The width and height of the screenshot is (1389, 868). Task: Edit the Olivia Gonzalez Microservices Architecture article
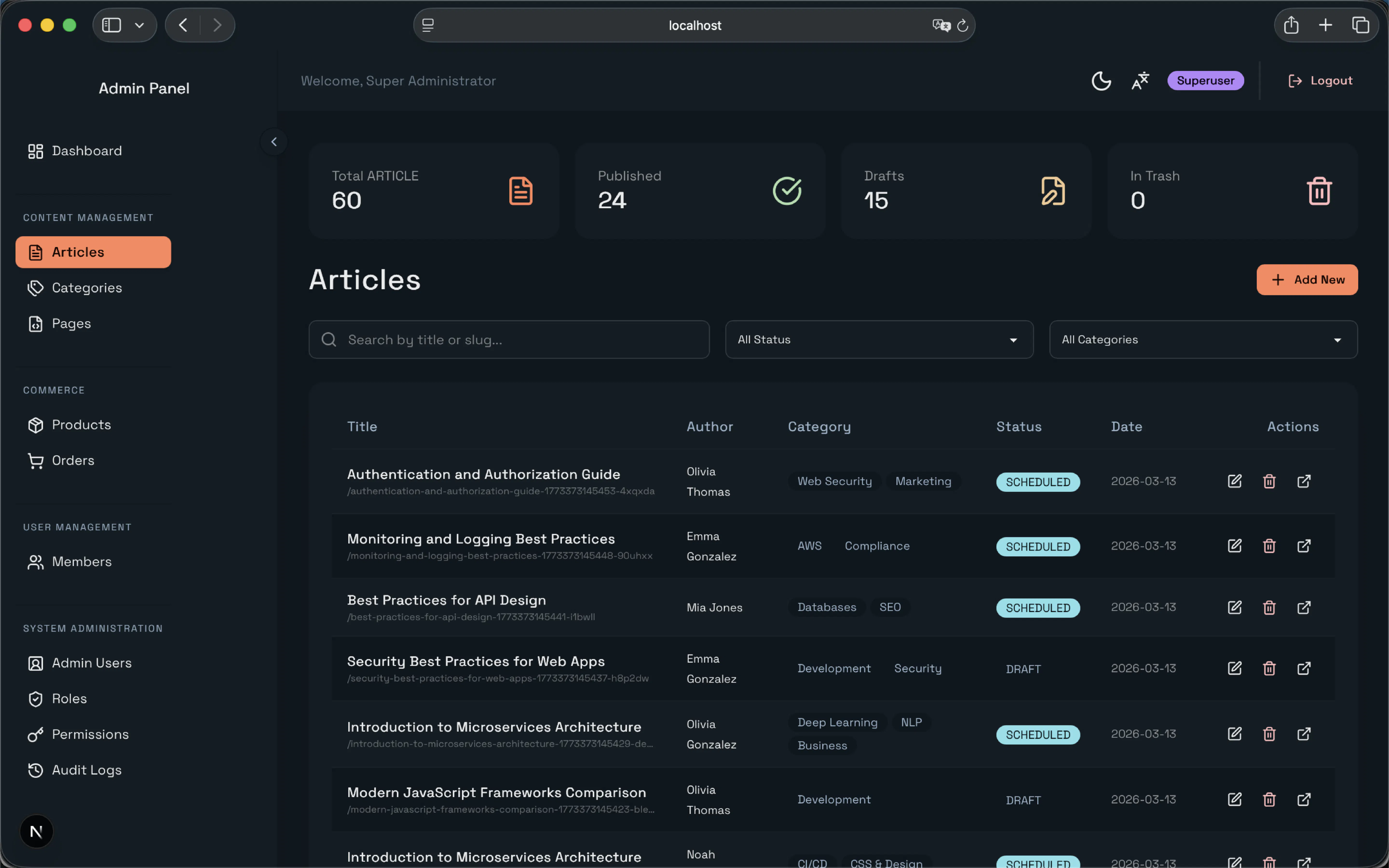point(1235,734)
